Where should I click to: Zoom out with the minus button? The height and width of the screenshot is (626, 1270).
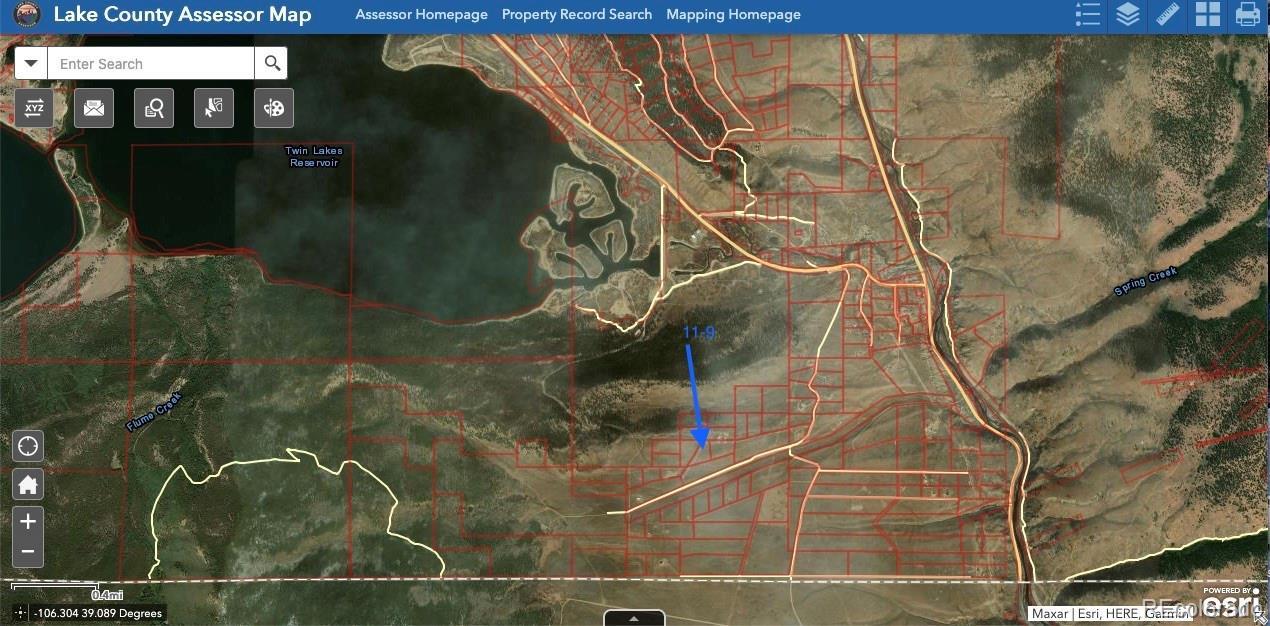28,551
